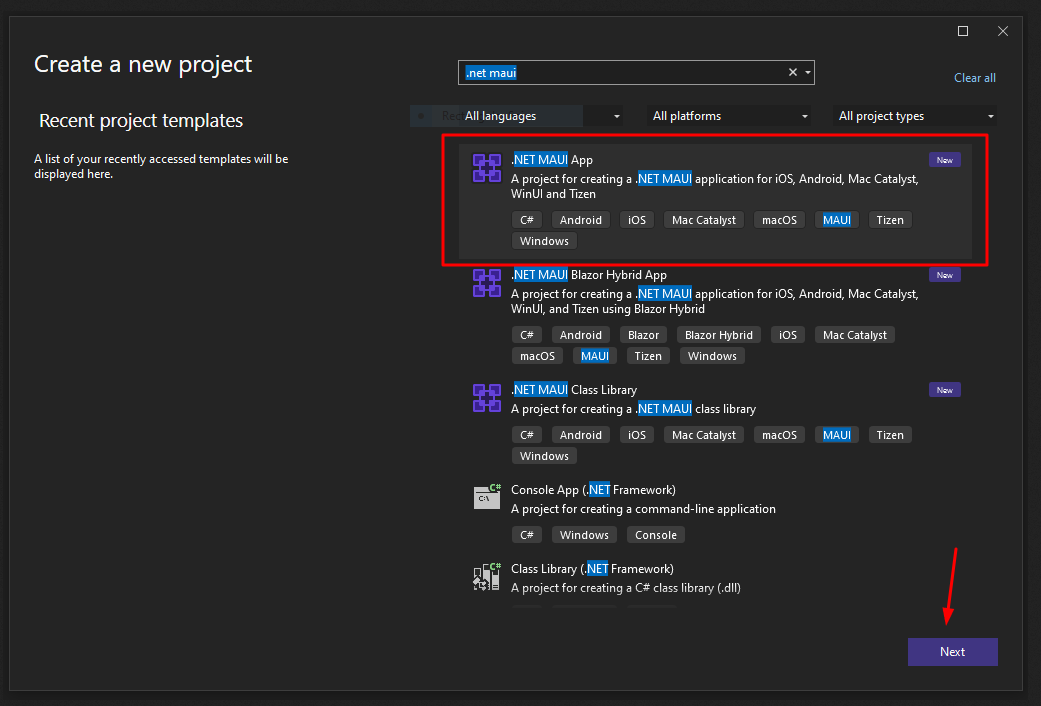Click the C# class library (.dll) description
The width and height of the screenshot is (1041, 706).
625,588
